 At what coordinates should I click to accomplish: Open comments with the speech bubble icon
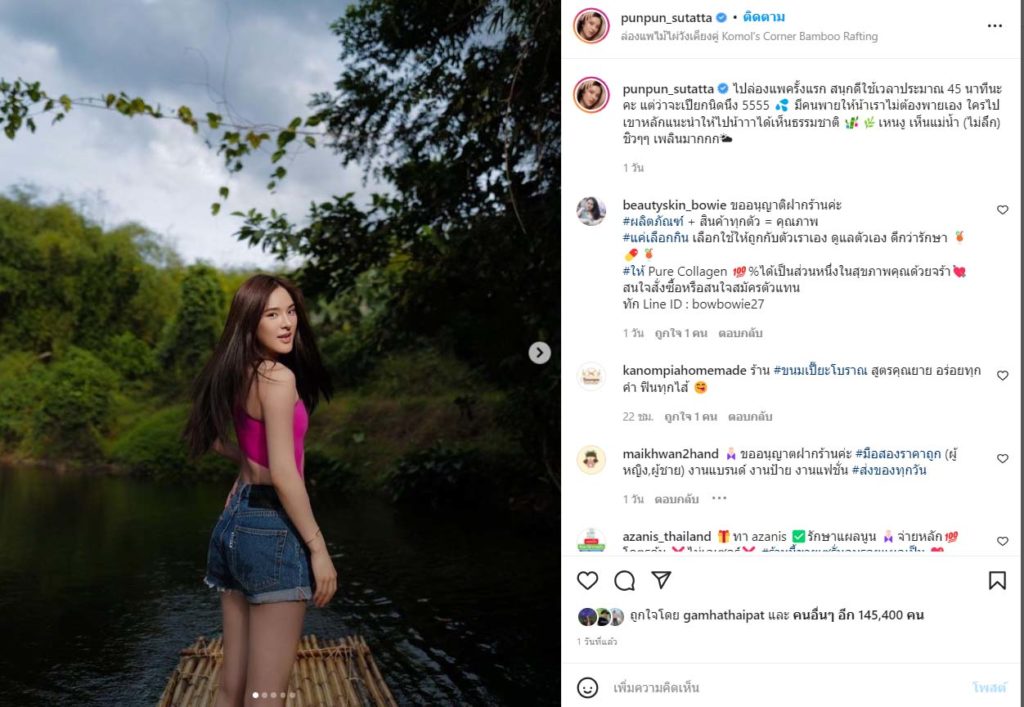(x=624, y=580)
